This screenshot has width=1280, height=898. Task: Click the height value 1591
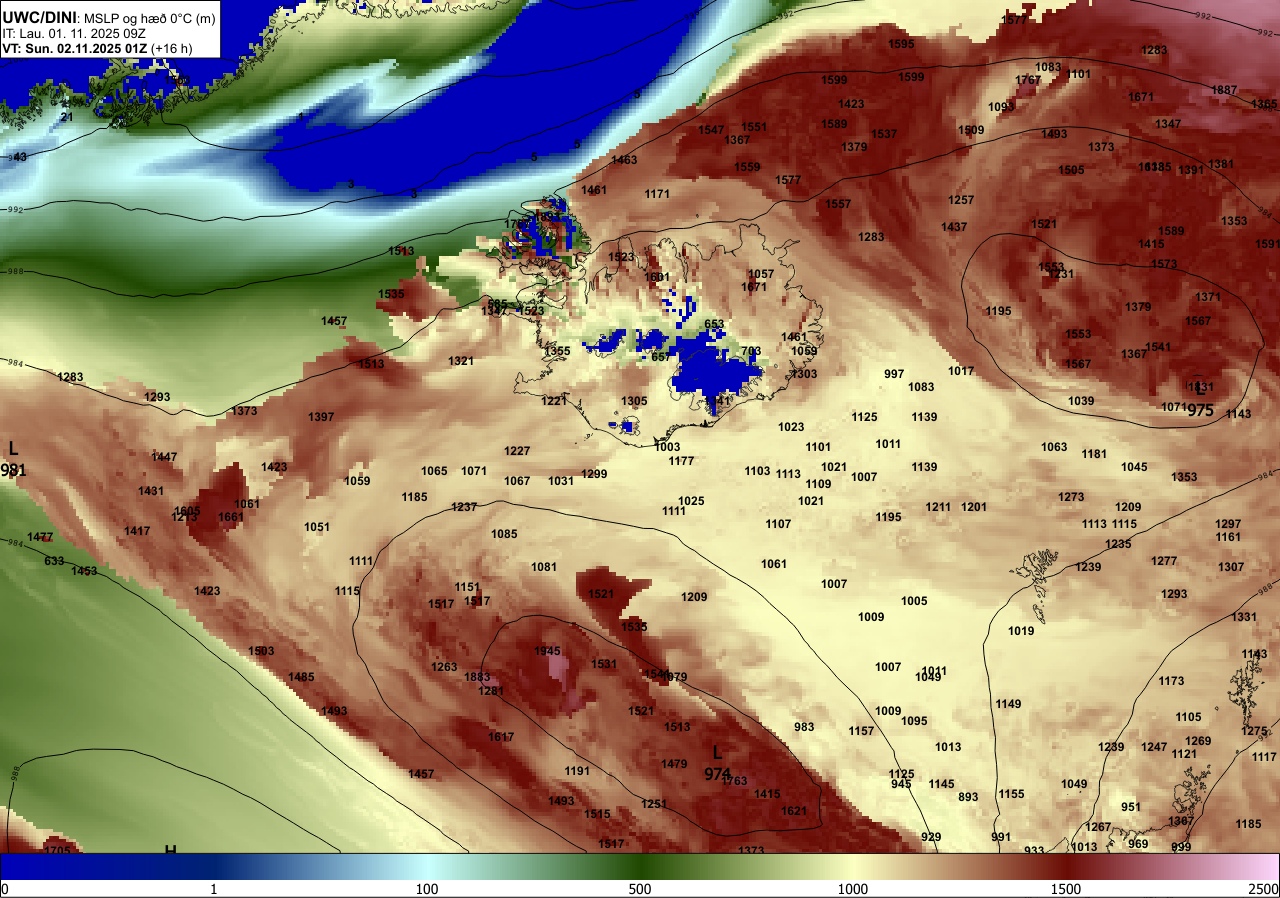[x=1267, y=244]
